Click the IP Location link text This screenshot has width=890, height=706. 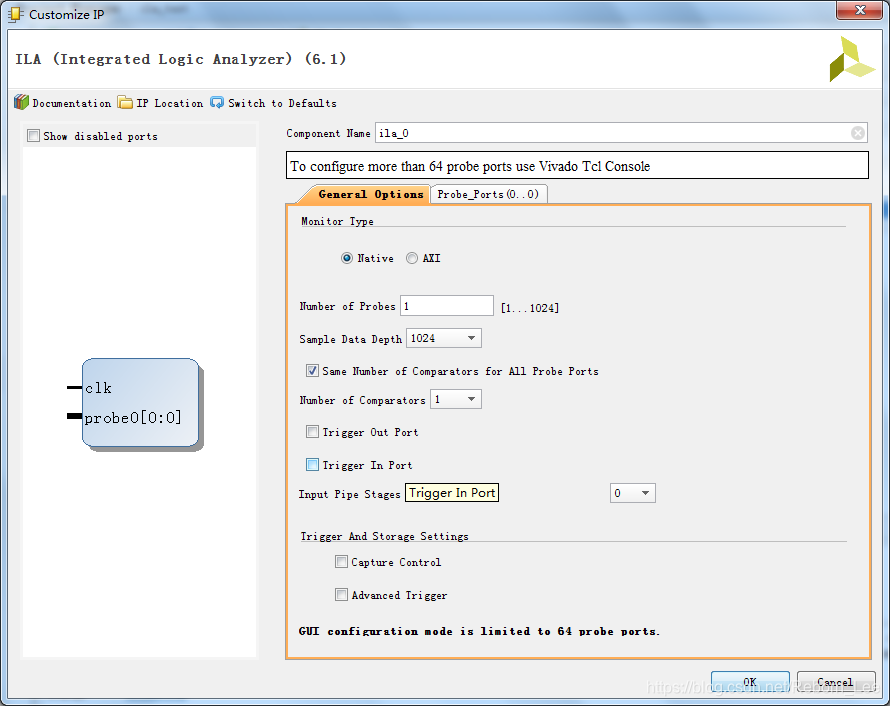point(170,103)
